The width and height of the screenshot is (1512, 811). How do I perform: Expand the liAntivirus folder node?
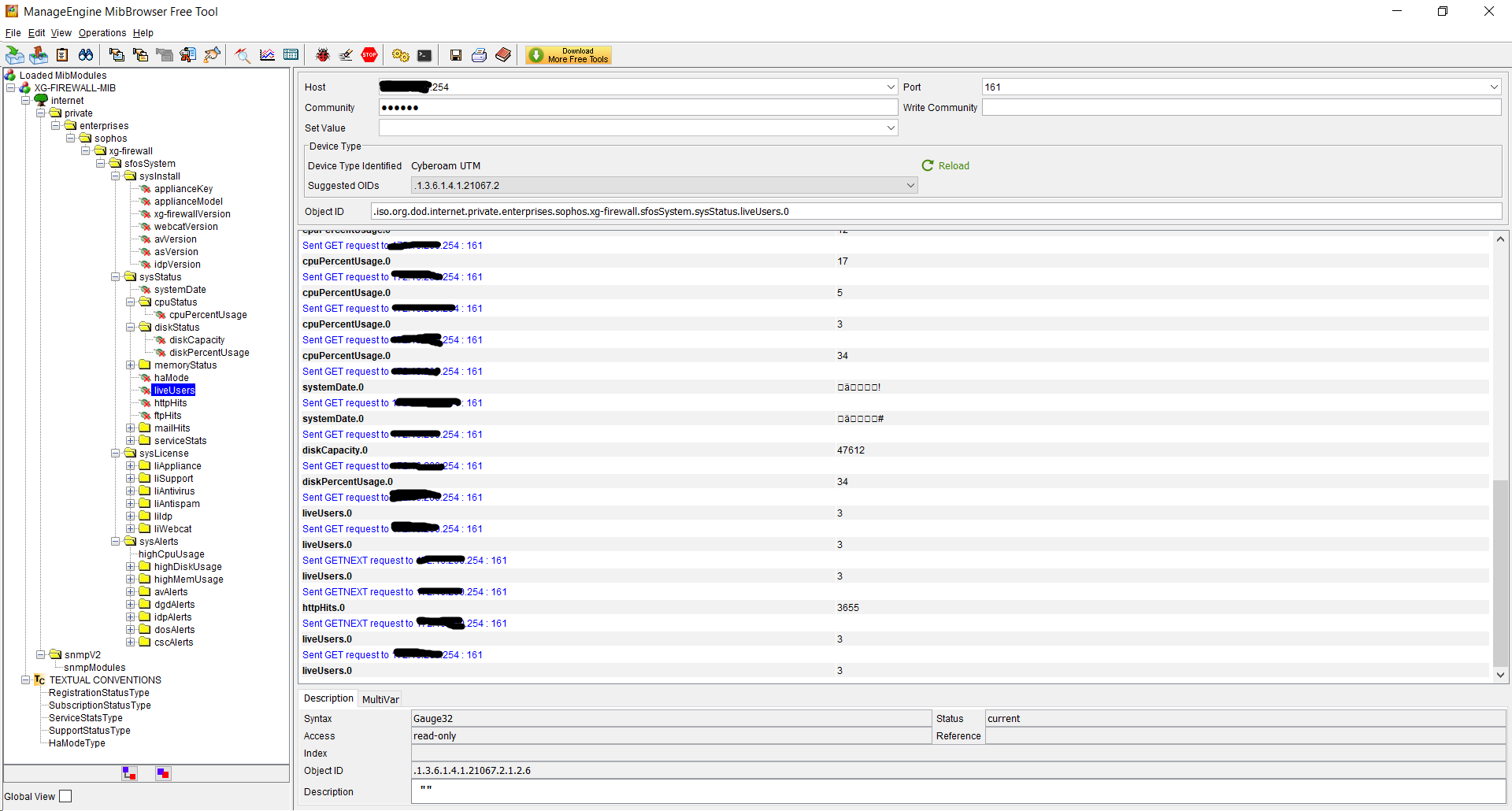(x=131, y=491)
